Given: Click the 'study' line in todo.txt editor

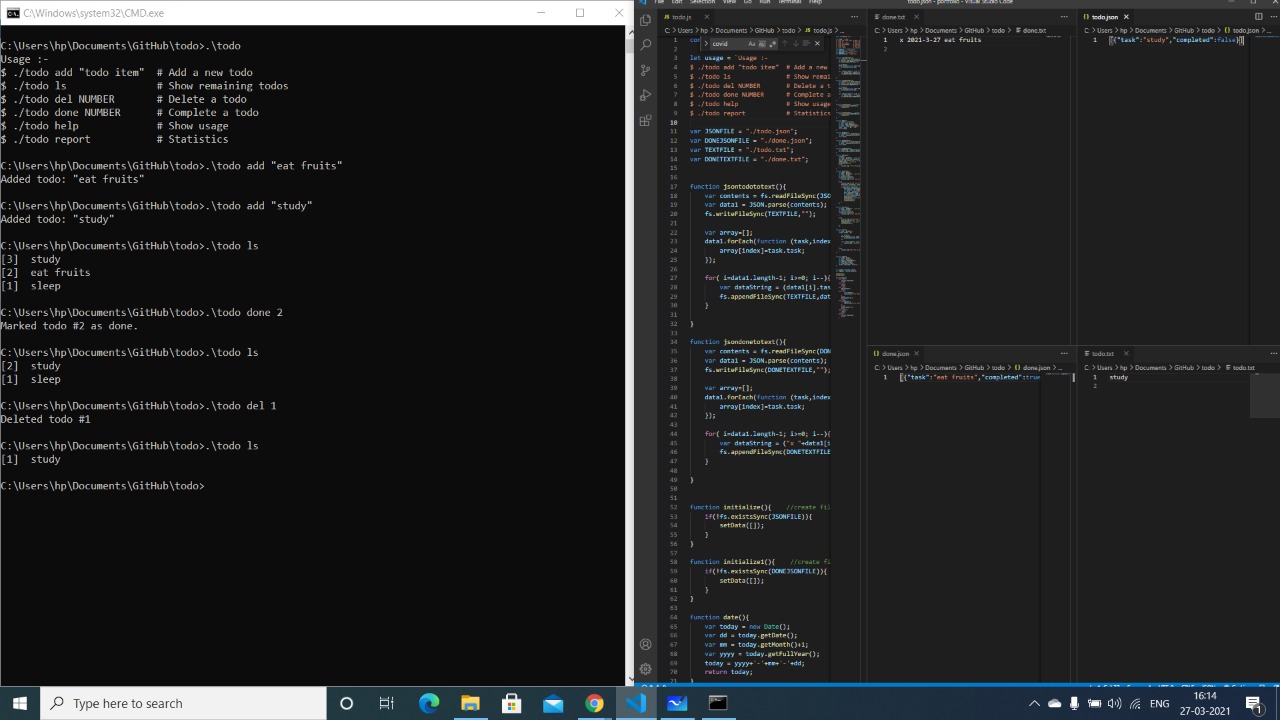Looking at the screenshot, I should (1118, 377).
